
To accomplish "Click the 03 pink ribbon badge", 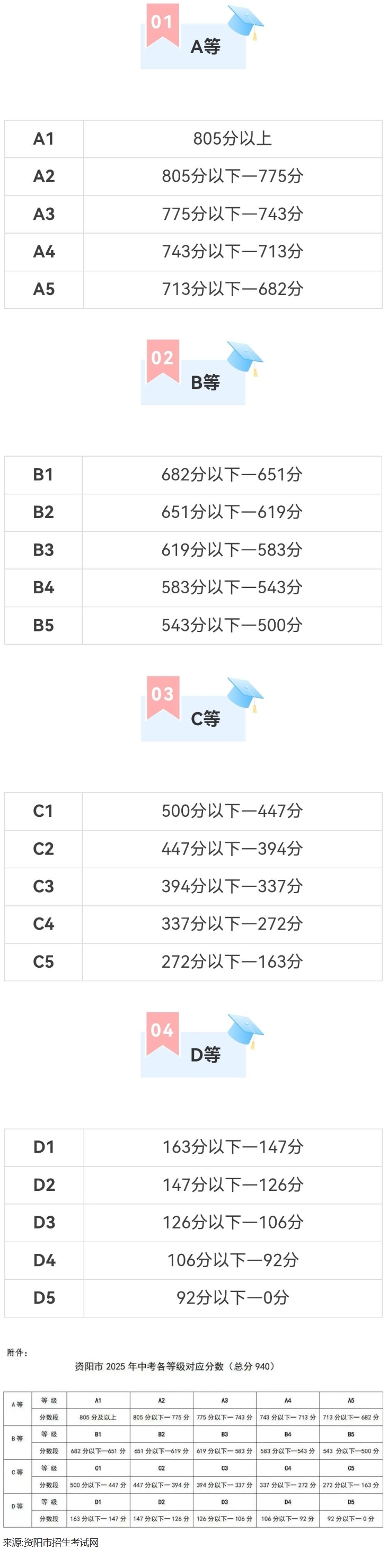I will click(163, 698).
